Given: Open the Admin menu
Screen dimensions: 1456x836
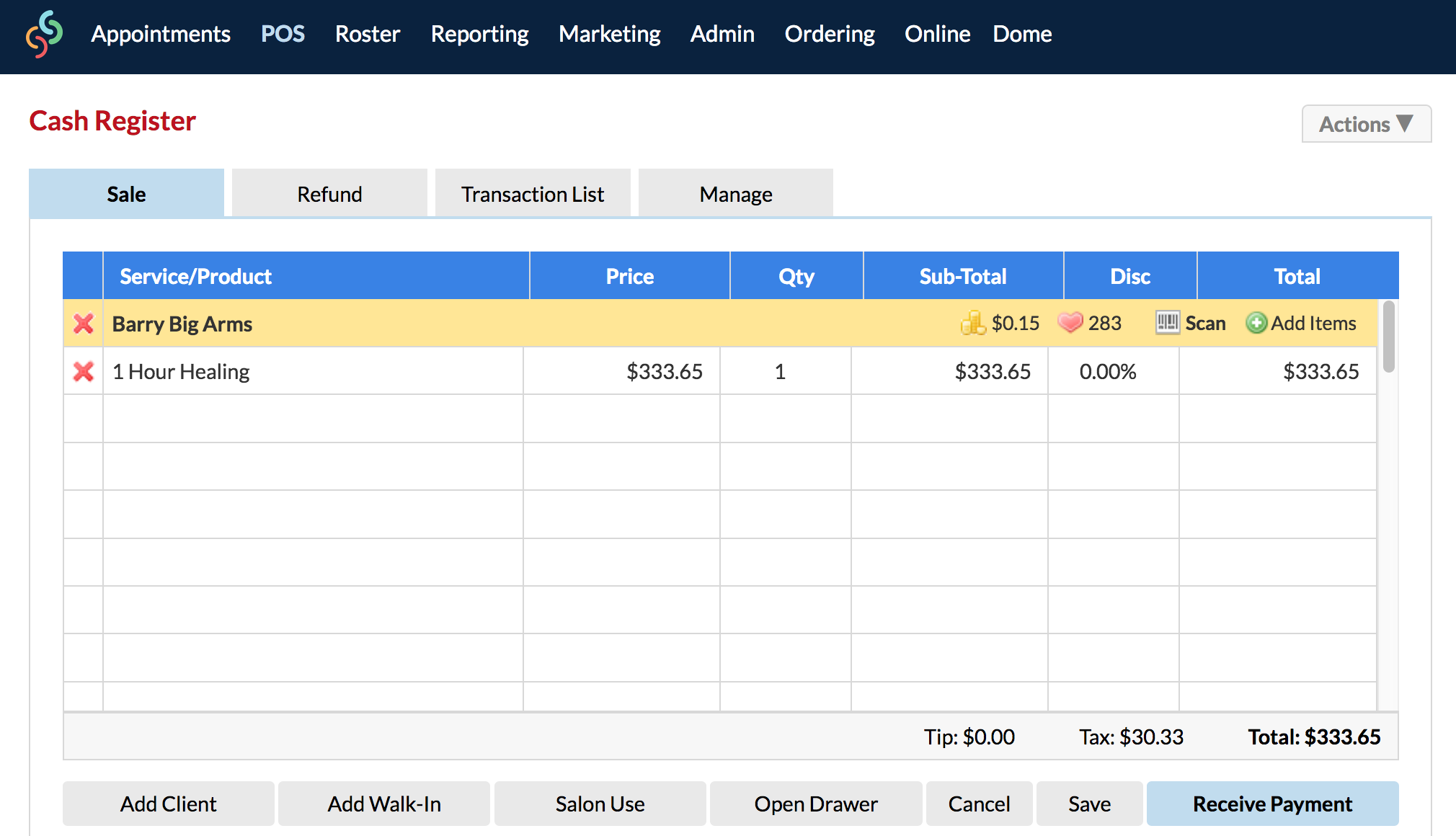Looking at the screenshot, I should tap(722, 34).
